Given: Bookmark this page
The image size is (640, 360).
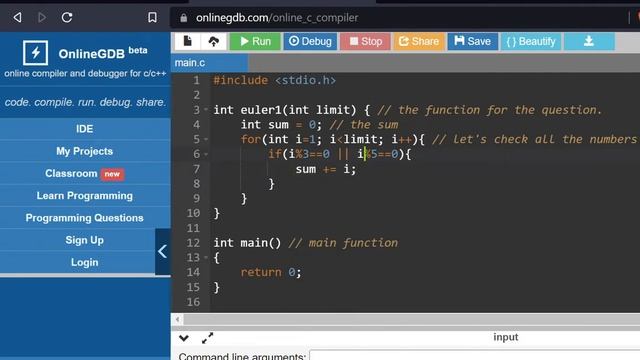Looking at the screenshot, I should point(152,18).
